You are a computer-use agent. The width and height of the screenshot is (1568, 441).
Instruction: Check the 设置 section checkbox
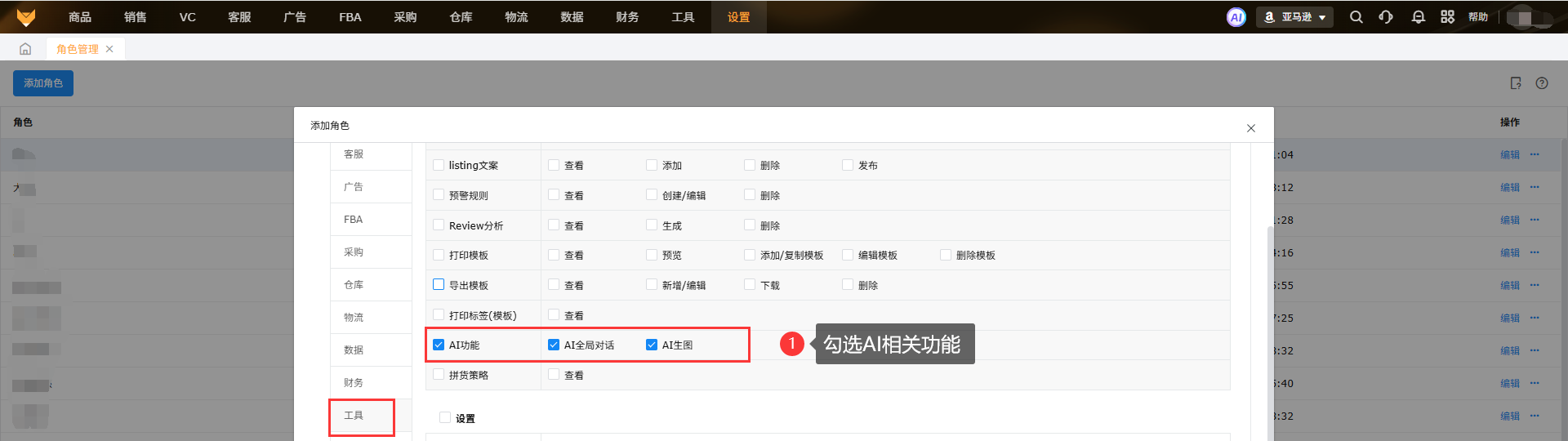click(x=445, y=418)
